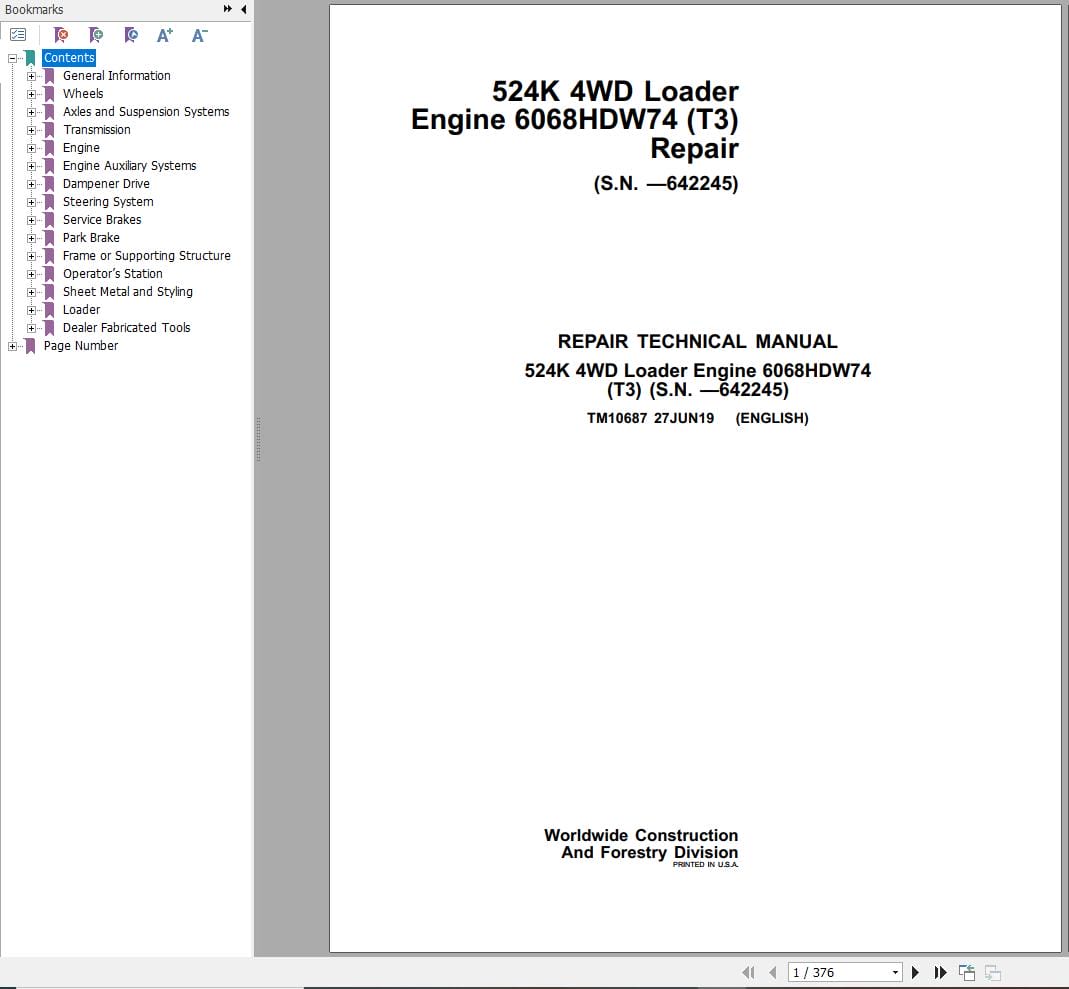The image size is (1069, 989).
Task: Open the Loader bookmark
Action: 81,309
